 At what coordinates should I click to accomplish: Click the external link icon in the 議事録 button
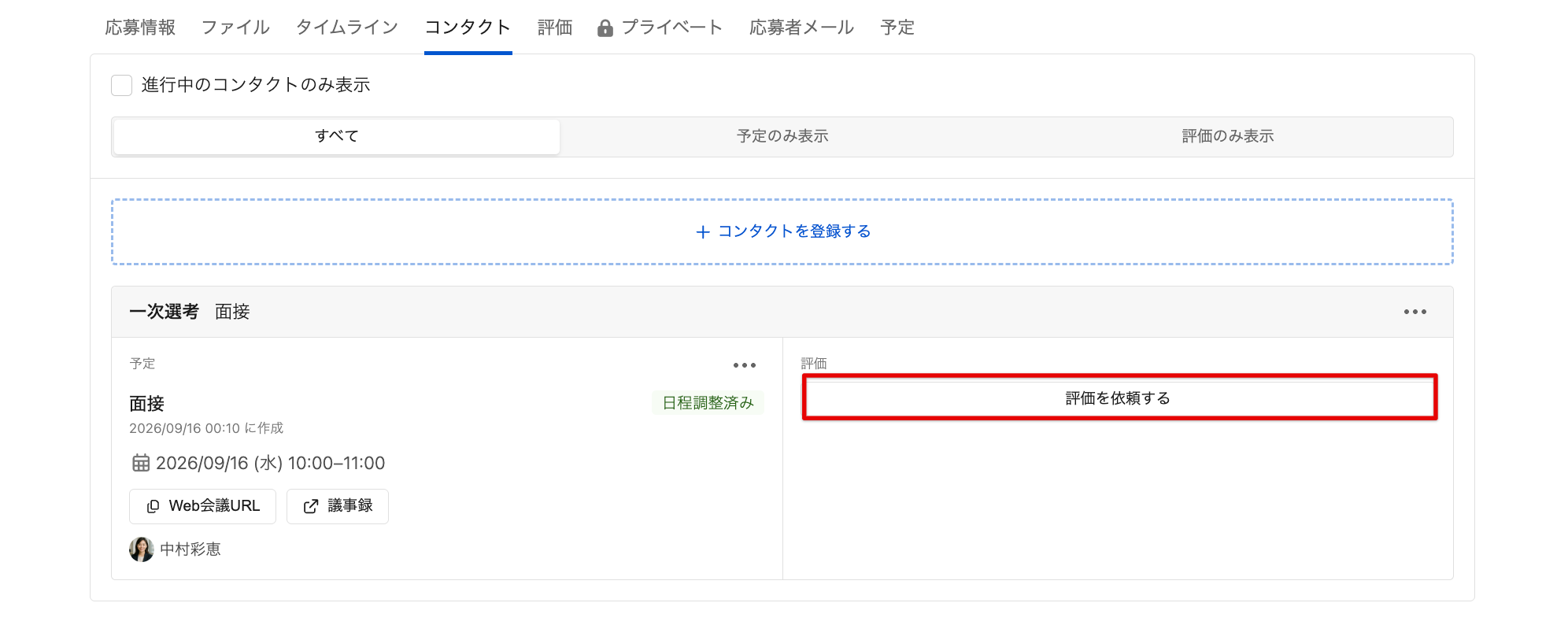(311, 506)
